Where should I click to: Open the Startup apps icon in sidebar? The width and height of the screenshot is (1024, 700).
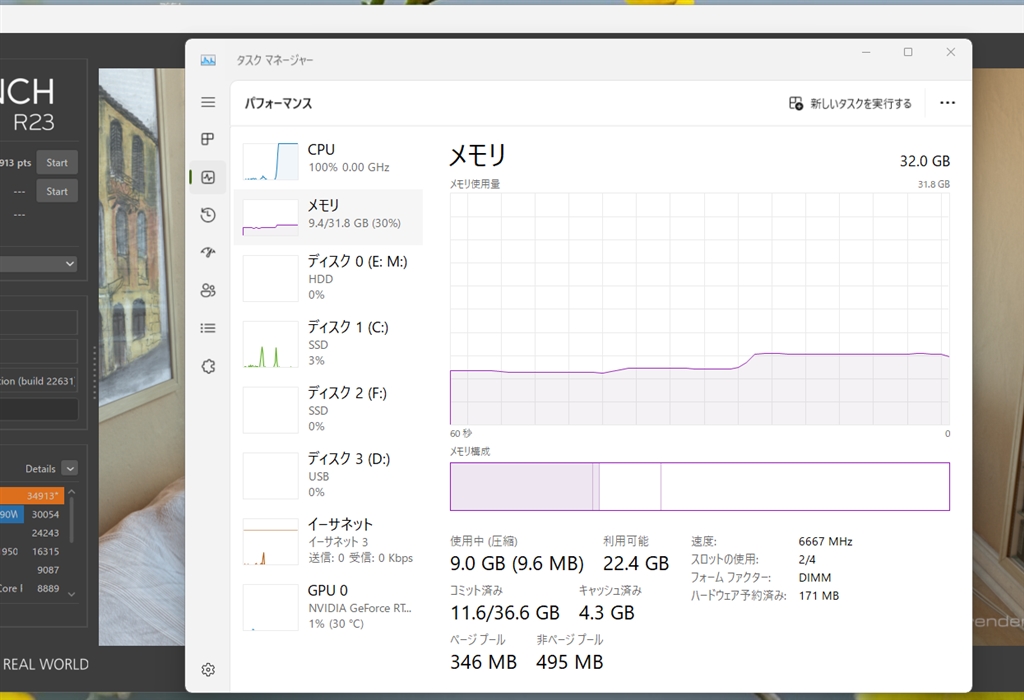point(208,253)
